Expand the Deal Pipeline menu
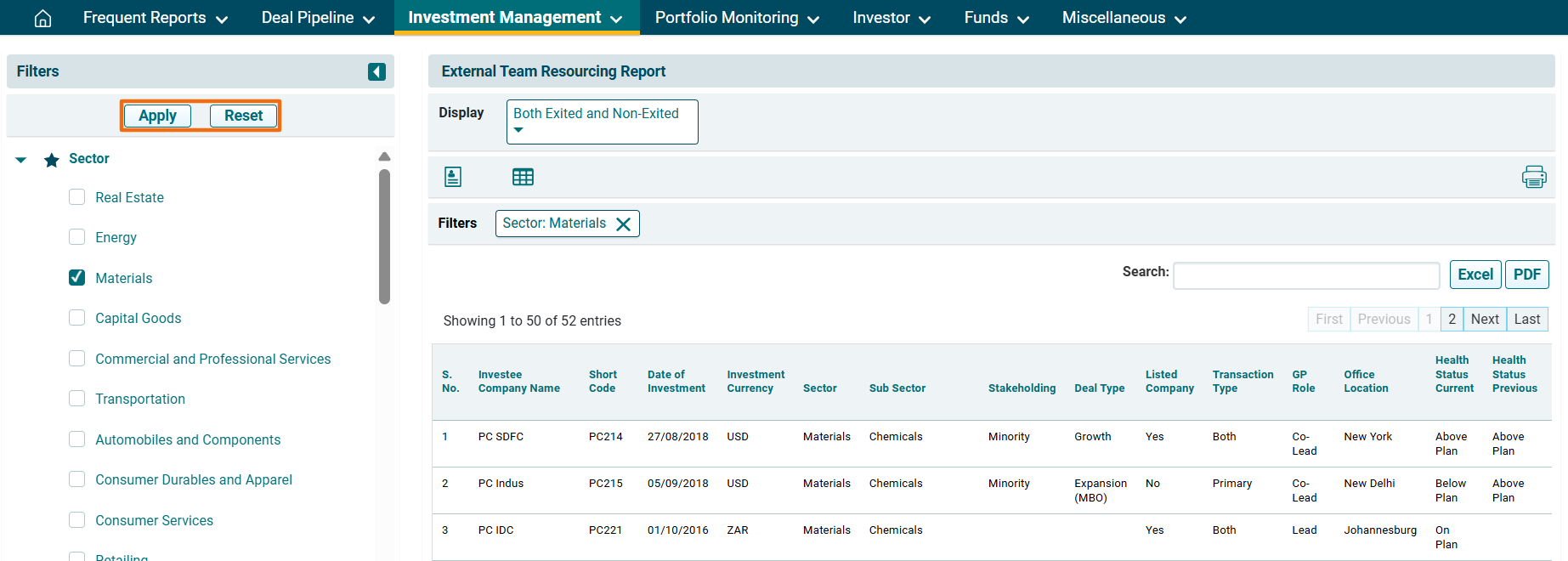The image size is (1568, 561). tap(318, 18)
